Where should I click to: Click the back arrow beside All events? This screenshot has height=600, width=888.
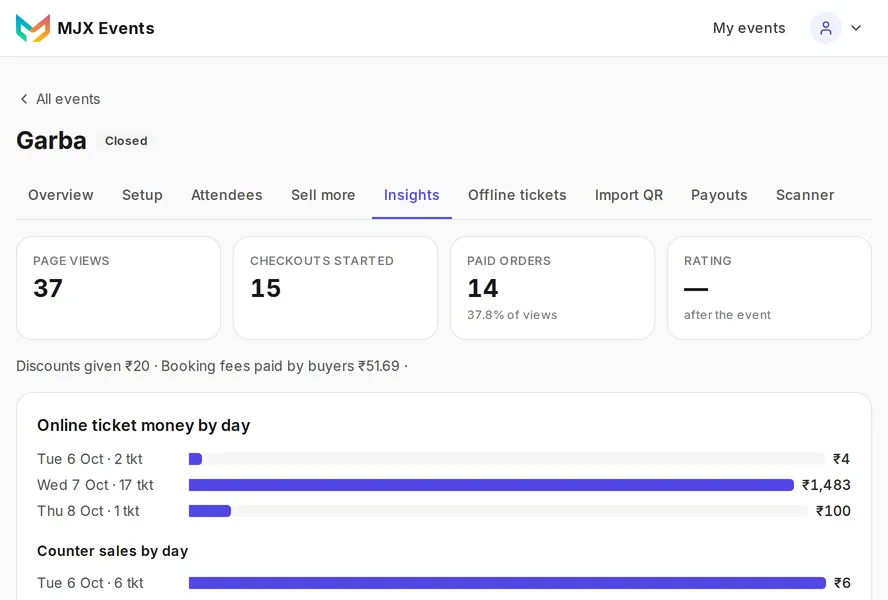click(x=24, y=99)
